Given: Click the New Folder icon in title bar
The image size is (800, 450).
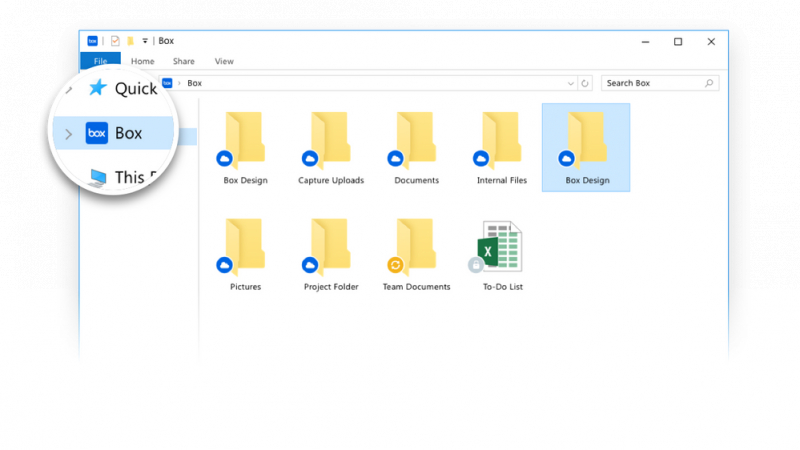Looking at the screenshot, I should pos(131,41).
